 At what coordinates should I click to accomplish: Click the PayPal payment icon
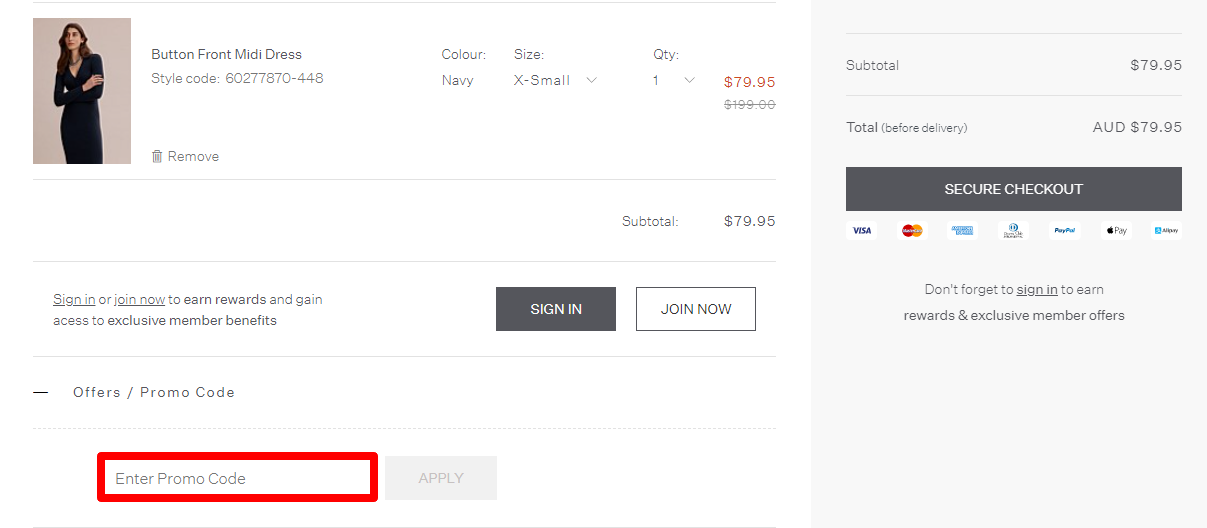point(1064,230)
